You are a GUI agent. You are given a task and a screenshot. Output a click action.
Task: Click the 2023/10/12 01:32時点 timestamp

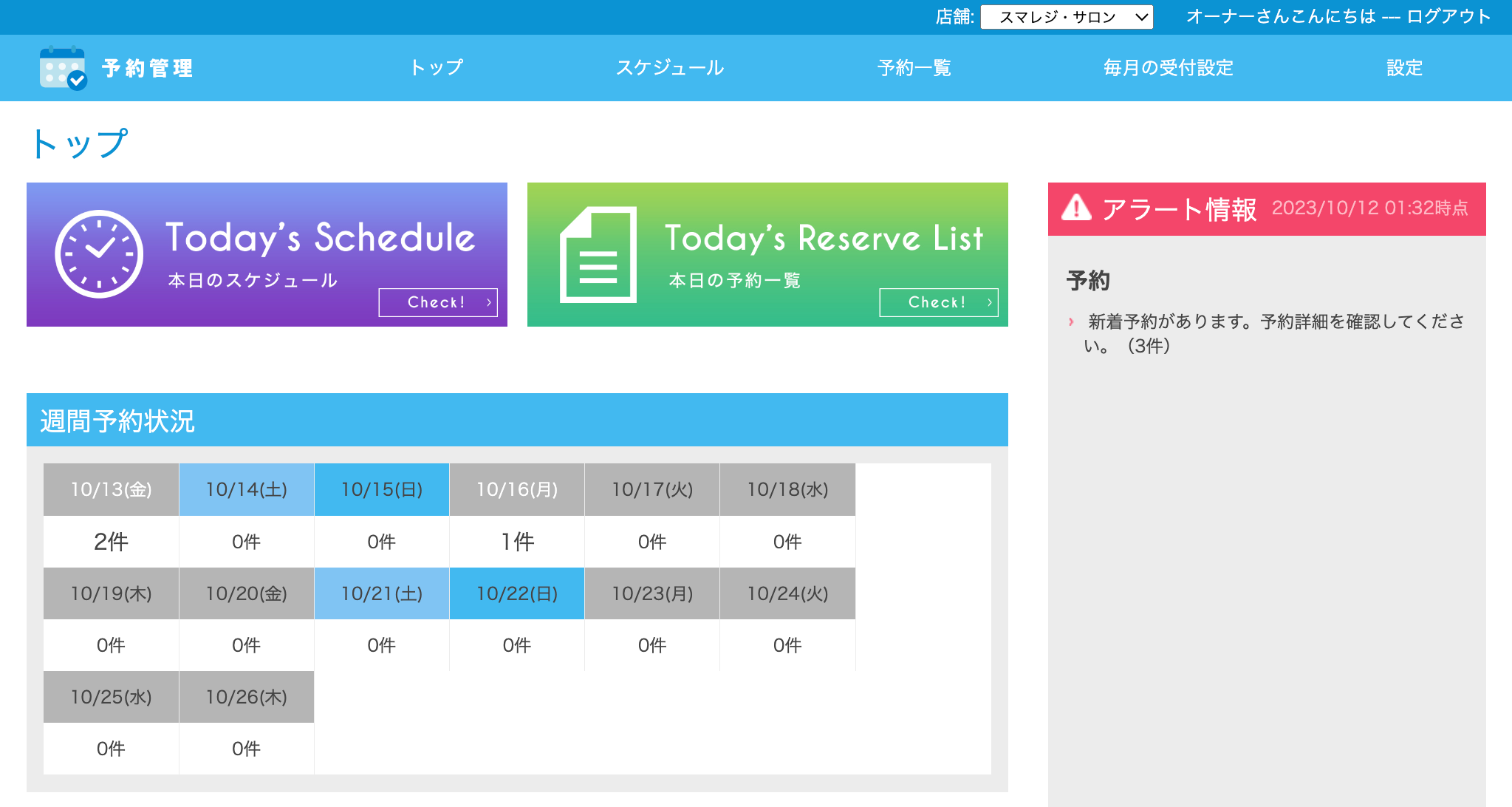pos(1370,208)
